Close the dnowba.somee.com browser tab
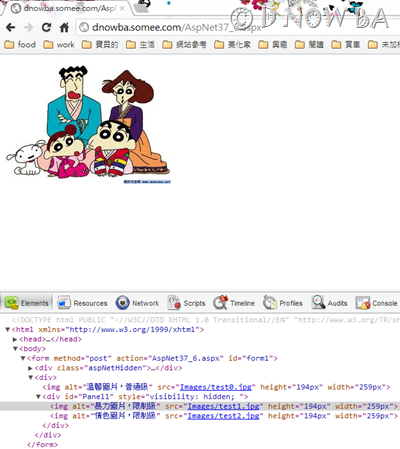 tap(122, 8)
